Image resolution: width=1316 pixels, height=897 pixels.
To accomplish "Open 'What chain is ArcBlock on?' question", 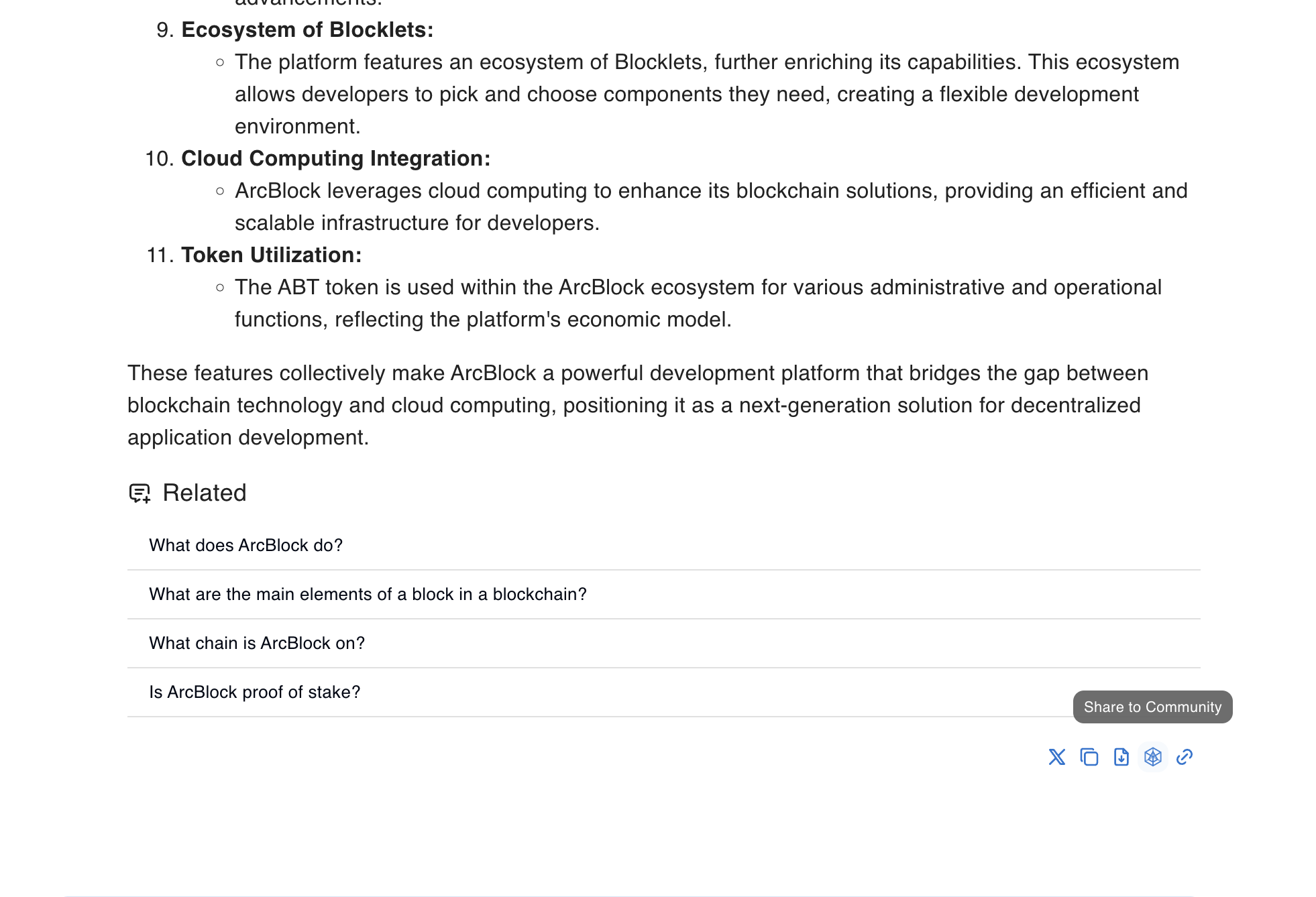I will coord(257,643).
